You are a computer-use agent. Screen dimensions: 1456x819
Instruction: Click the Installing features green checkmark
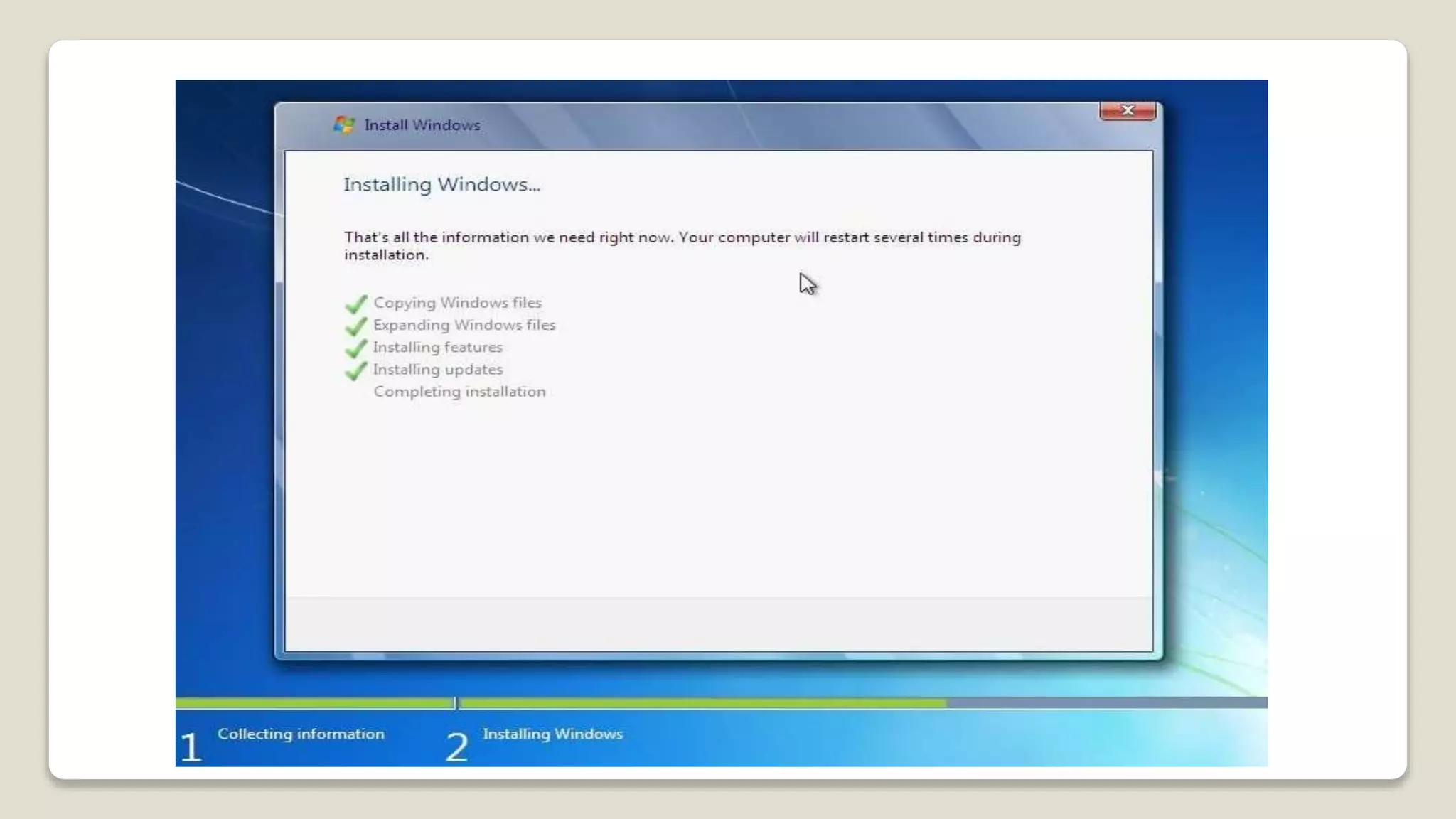[x=355, y=348]
